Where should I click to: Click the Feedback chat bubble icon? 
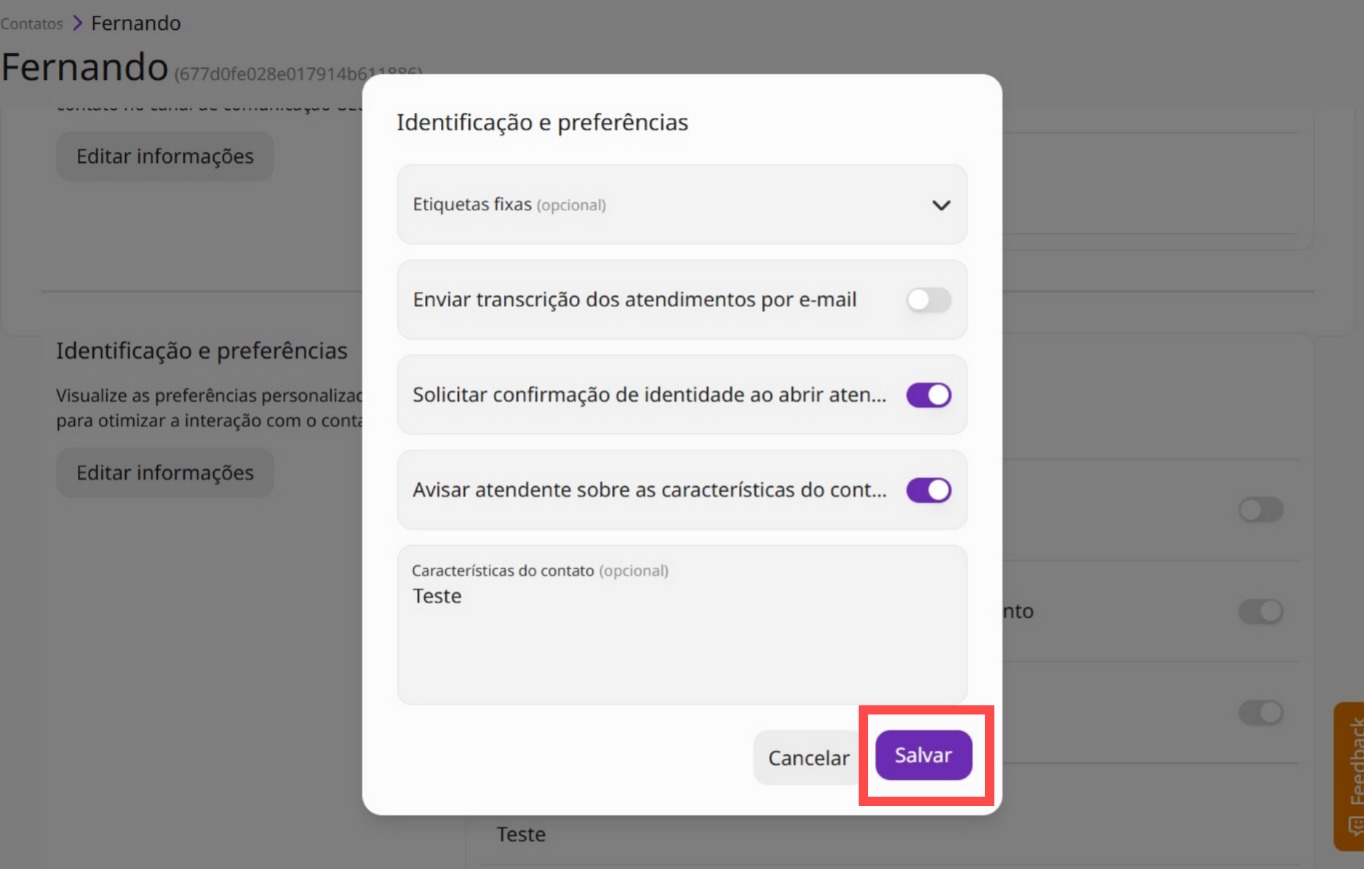[x=1356, y=826]
